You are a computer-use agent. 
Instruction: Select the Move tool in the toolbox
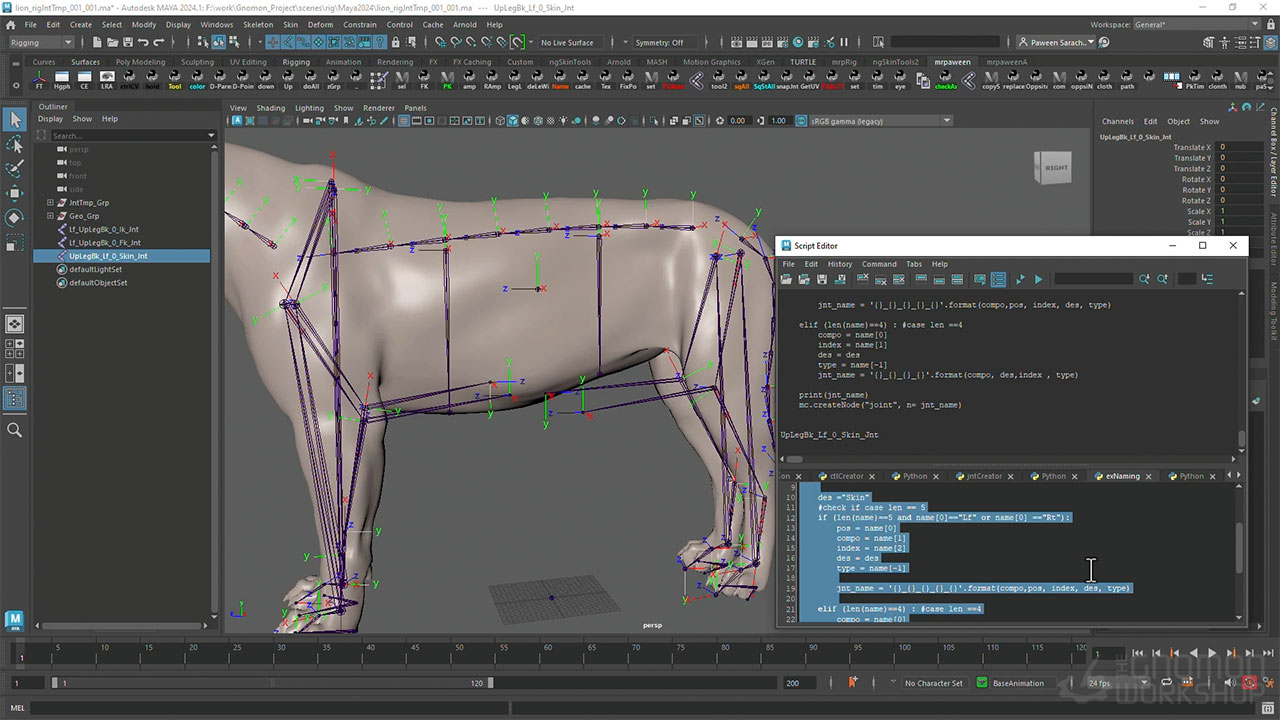(15, 193)
